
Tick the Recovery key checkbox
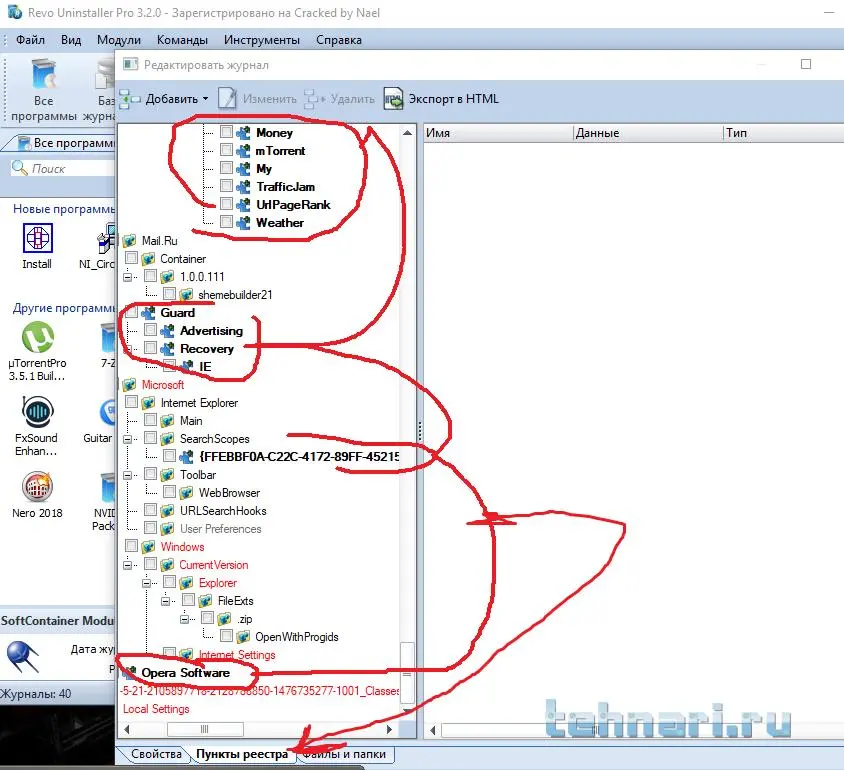click(x=151, y=348)
